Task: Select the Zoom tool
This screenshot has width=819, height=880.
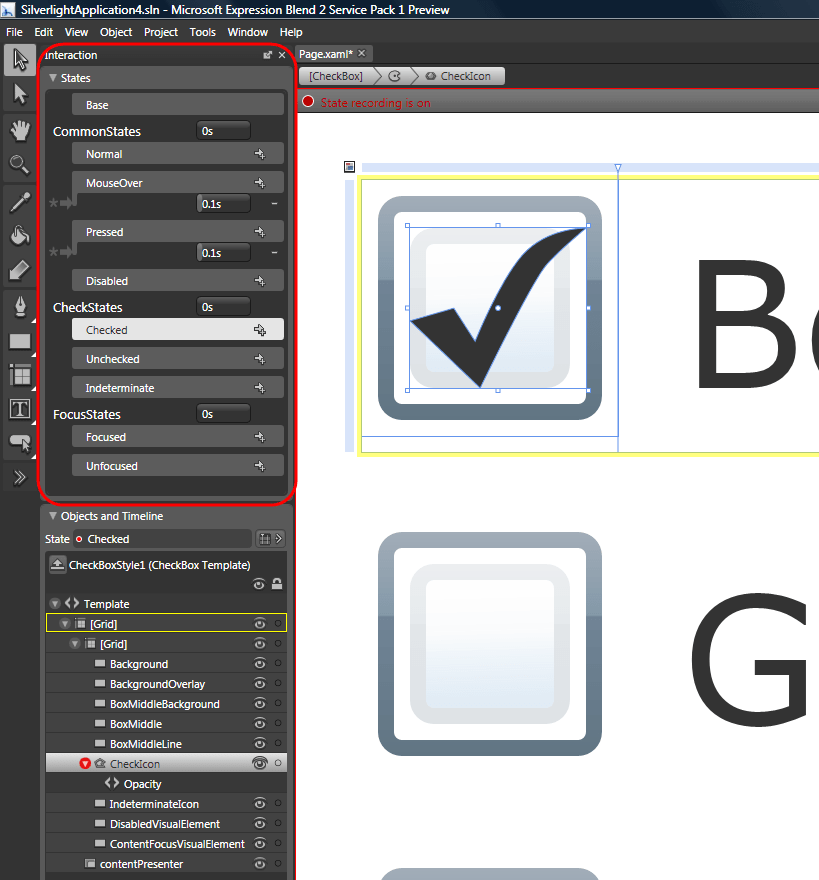Action: coord(20,164)
